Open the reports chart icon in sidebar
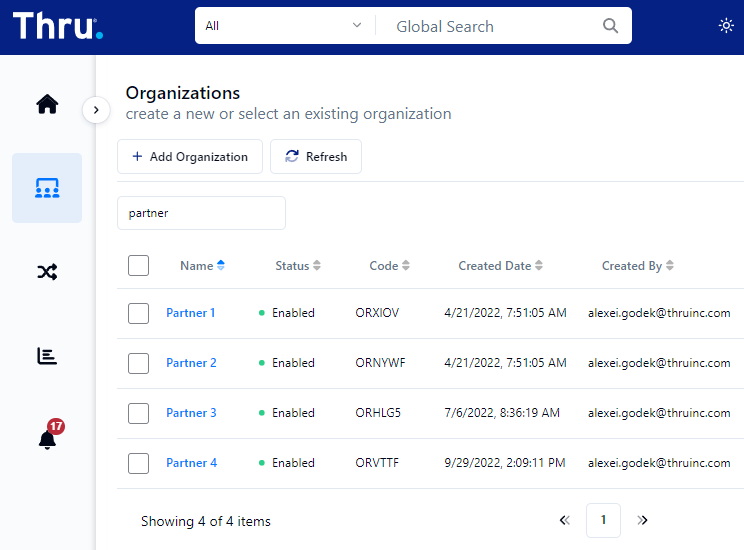744x550 pixels. [47, 356]
